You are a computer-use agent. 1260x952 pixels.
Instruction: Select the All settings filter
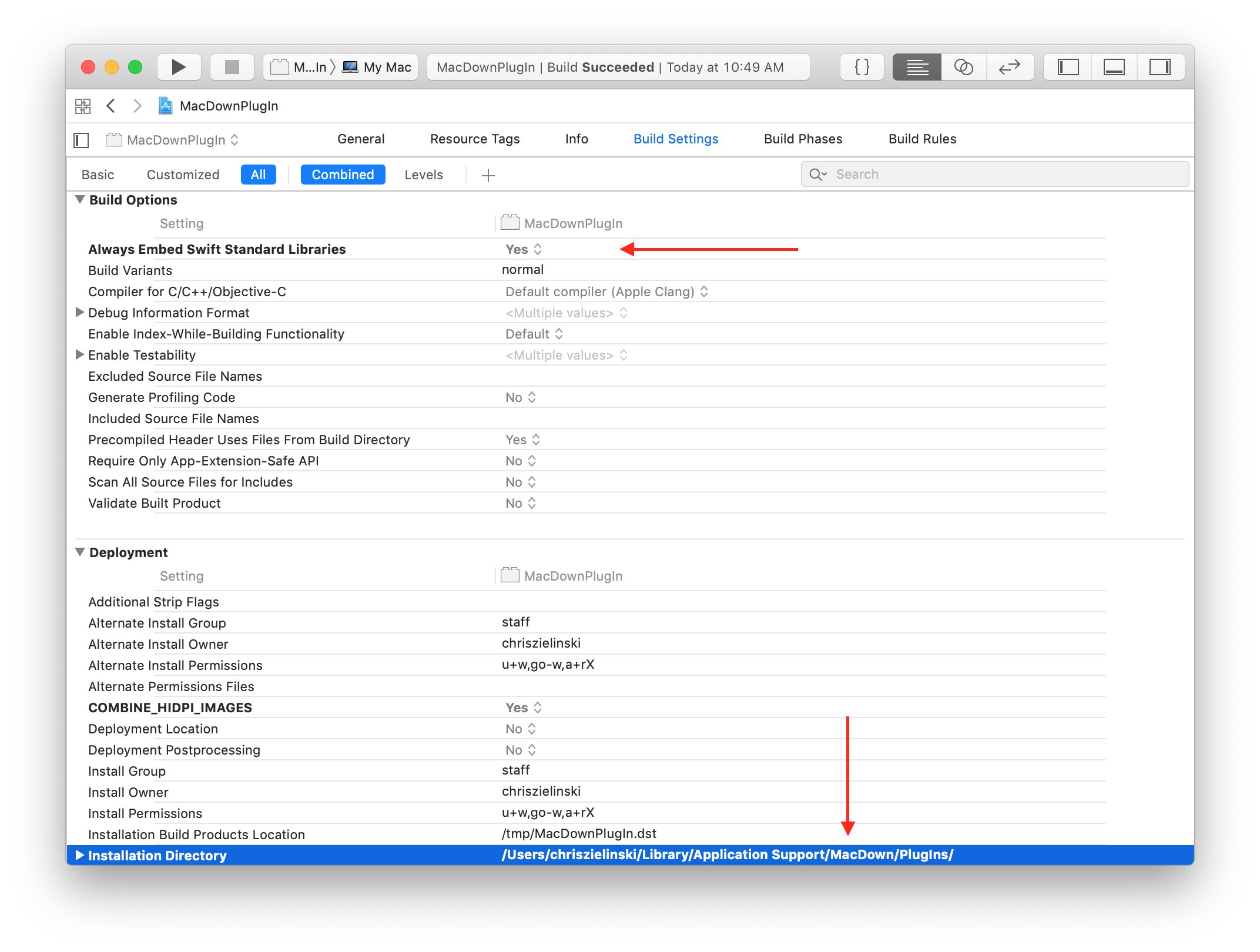point(259,175)
